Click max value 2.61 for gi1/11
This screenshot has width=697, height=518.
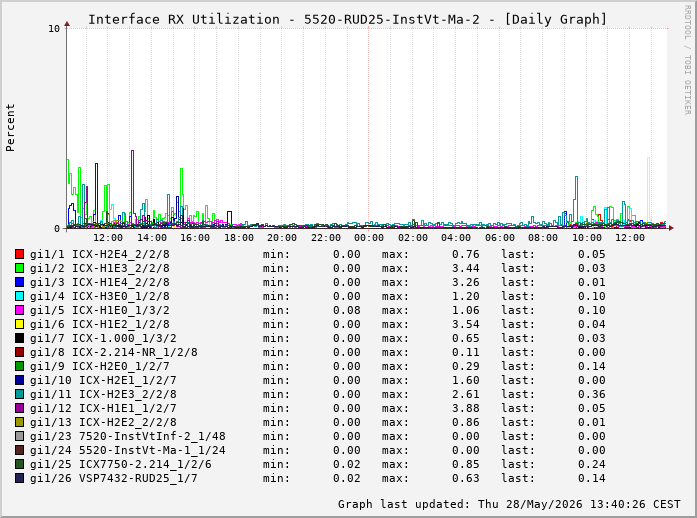(x=466, y=394)
